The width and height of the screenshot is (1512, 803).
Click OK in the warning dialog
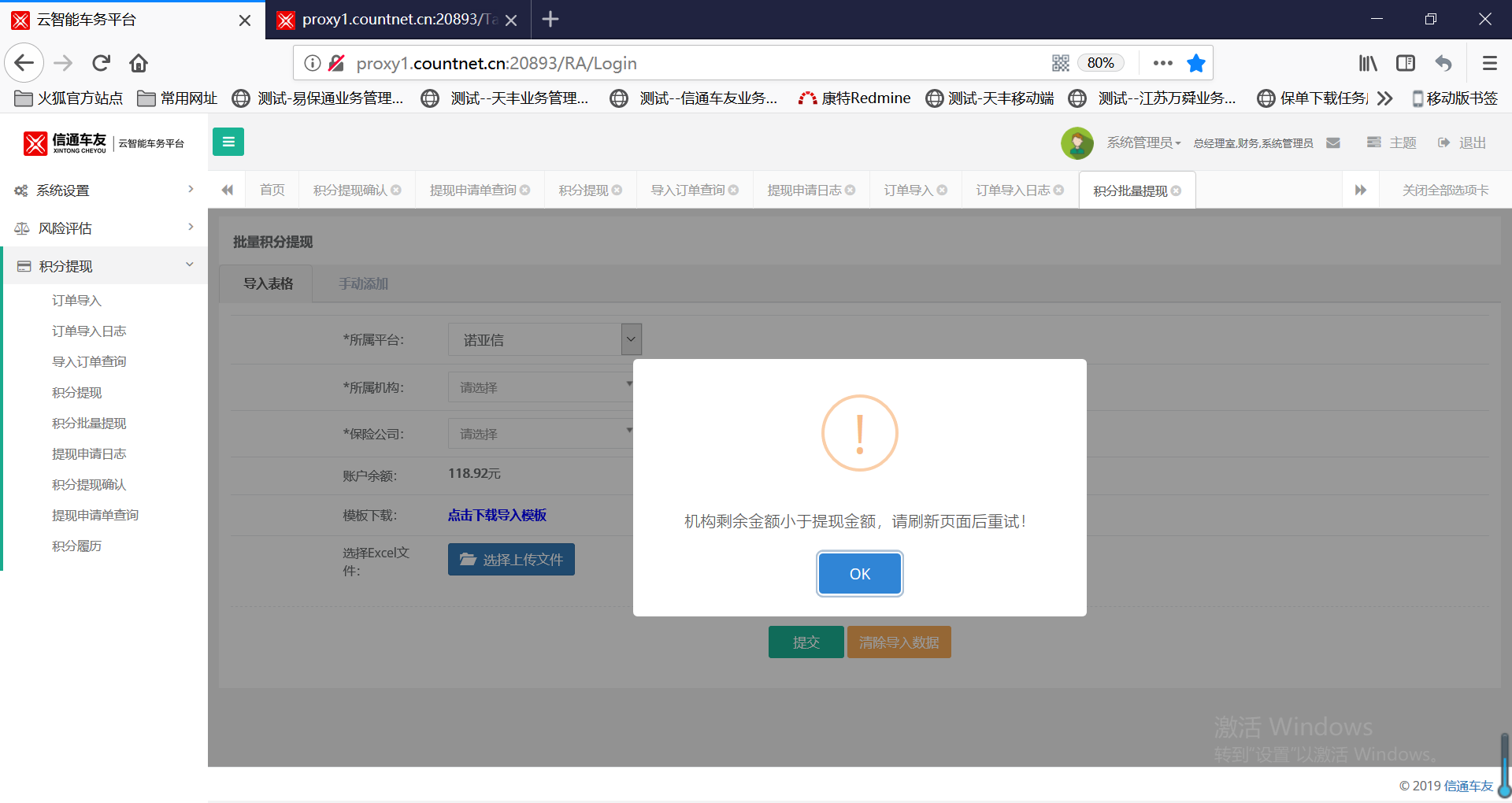859,574
